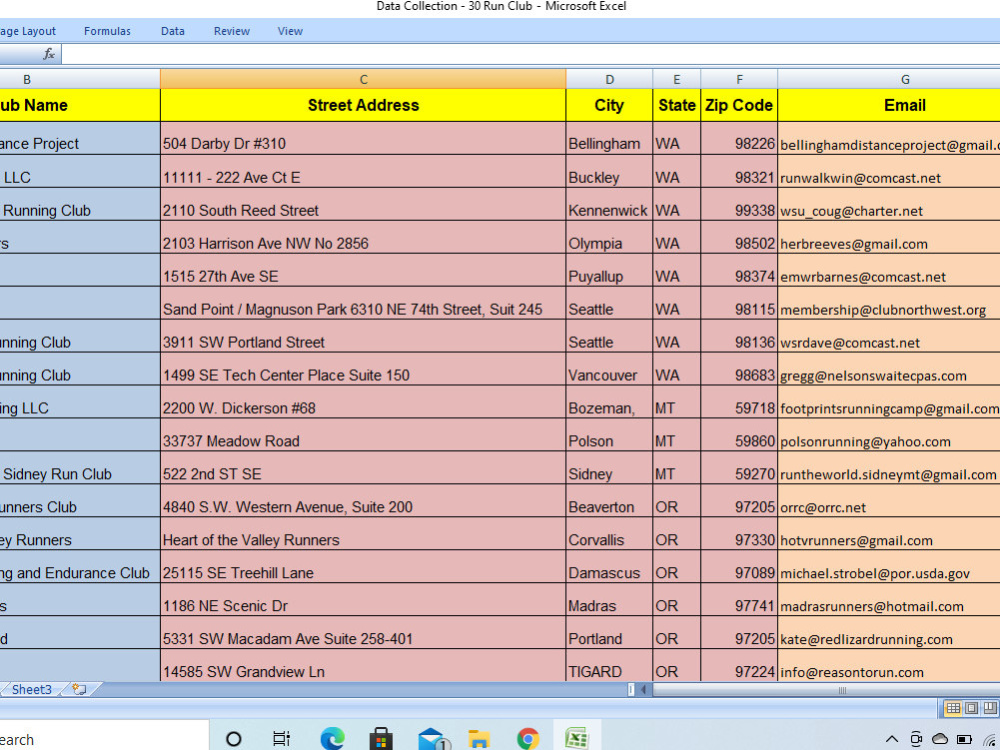Open the View ribbon tab
The image size is (1000, 750).
pyautogui.click(x=290, y=31)
